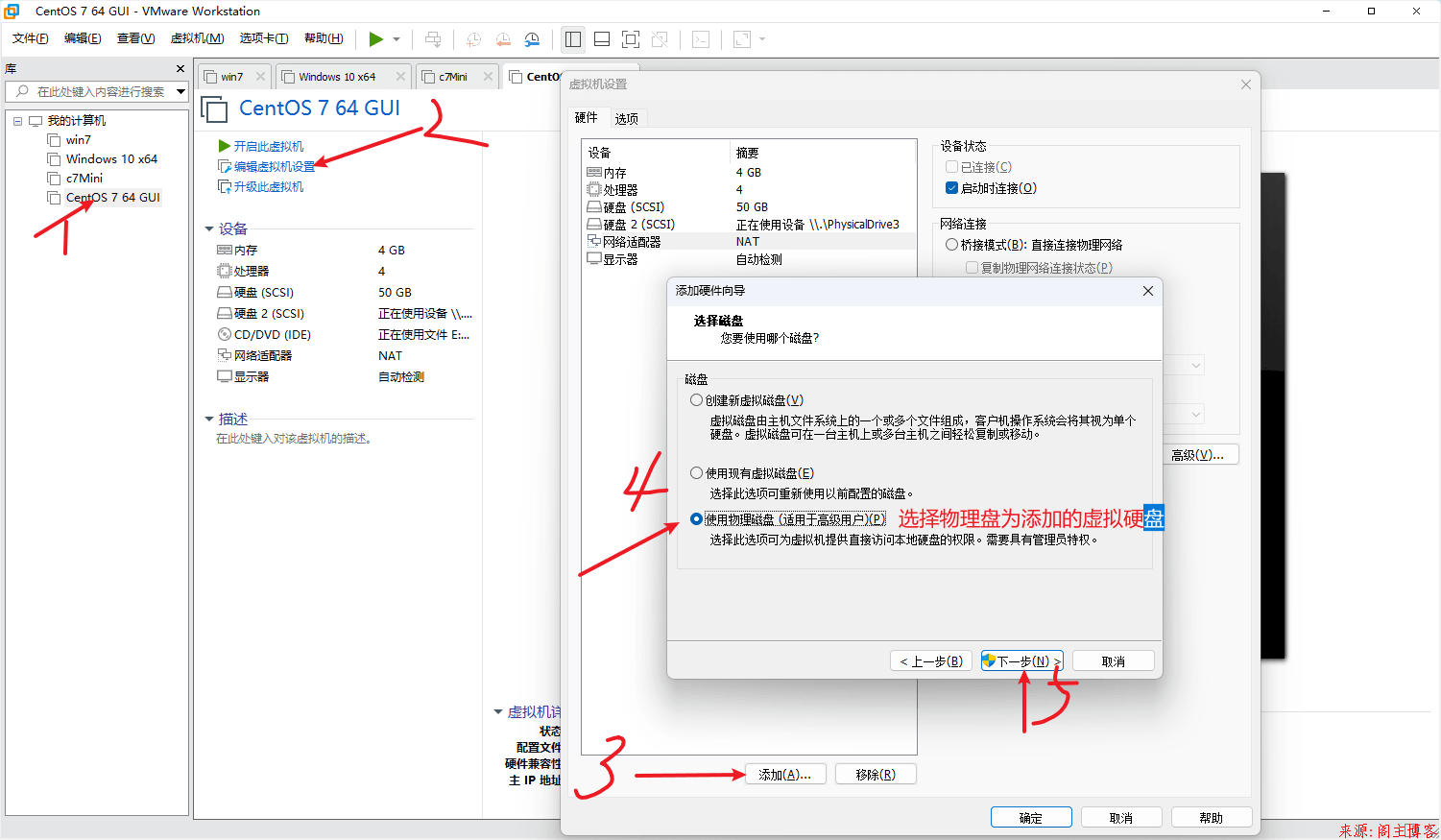Viewport: 1441px width, 840px height.
Task: Close the win7 tab
Action: point(260,77)
